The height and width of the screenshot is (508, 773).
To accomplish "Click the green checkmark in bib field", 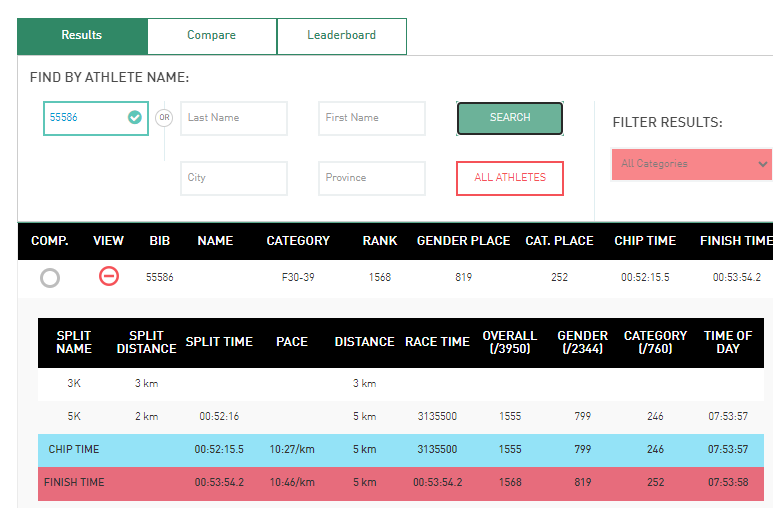I will click(135, 117).
